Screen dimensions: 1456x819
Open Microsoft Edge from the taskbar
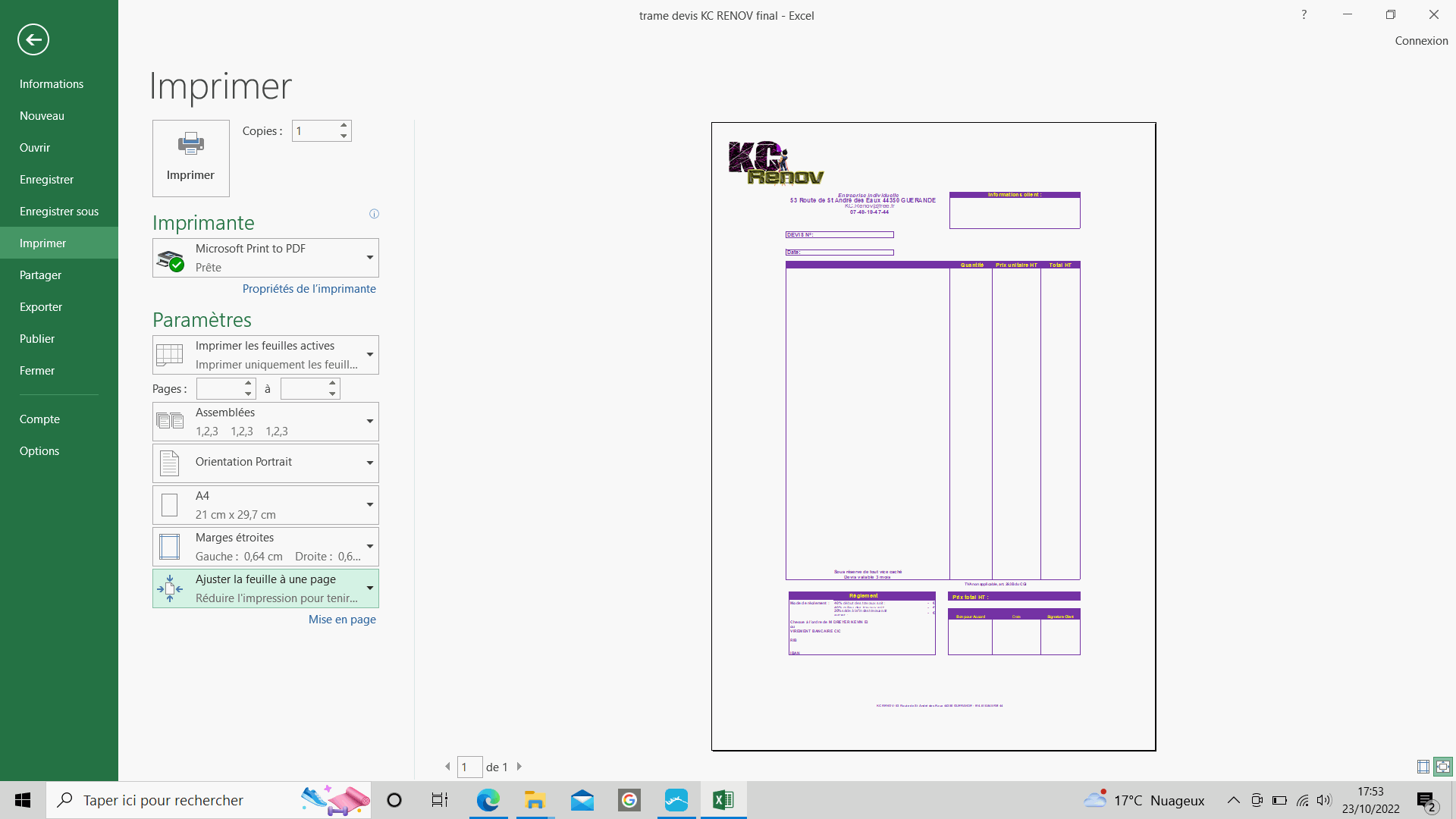pos(488,800)
